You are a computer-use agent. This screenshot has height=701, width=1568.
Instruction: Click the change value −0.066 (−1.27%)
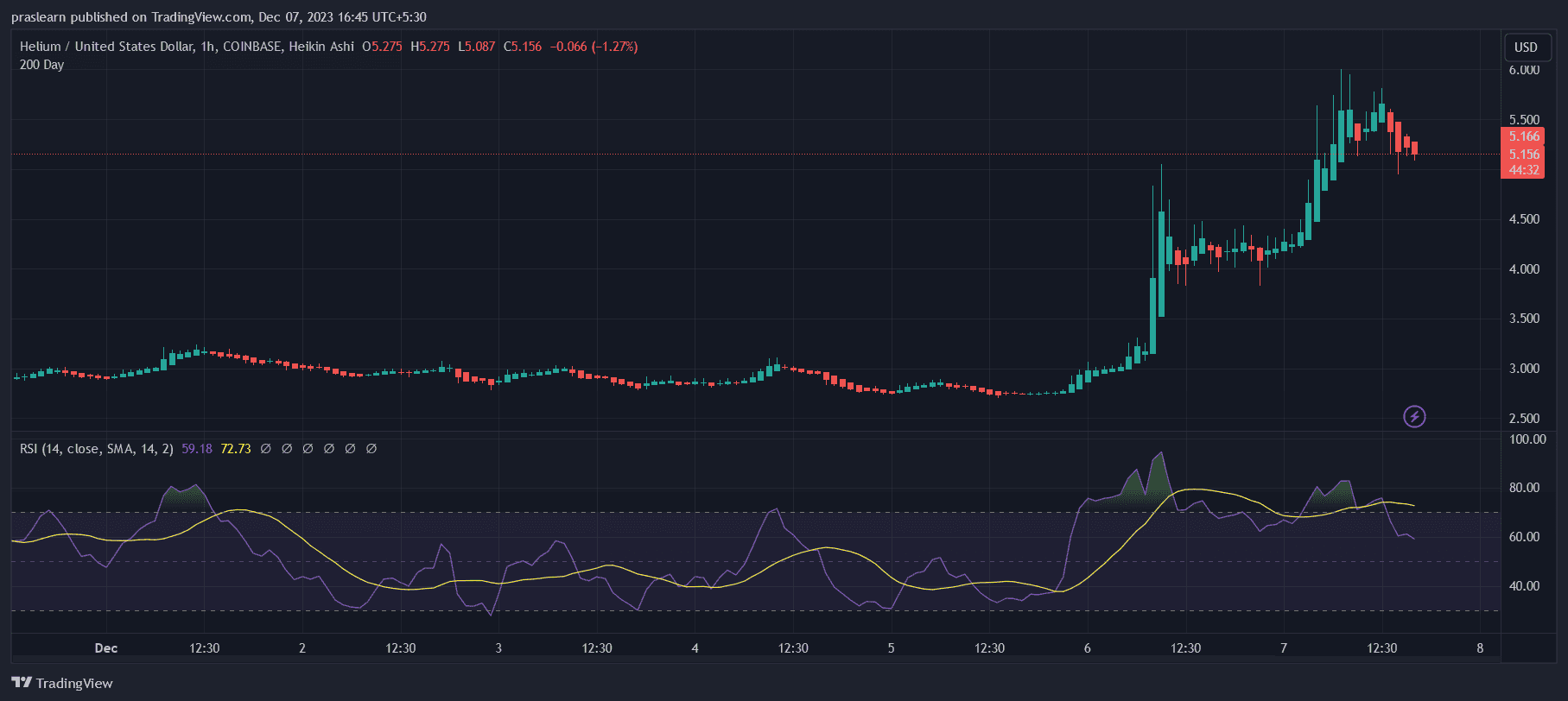coord(594,47)
